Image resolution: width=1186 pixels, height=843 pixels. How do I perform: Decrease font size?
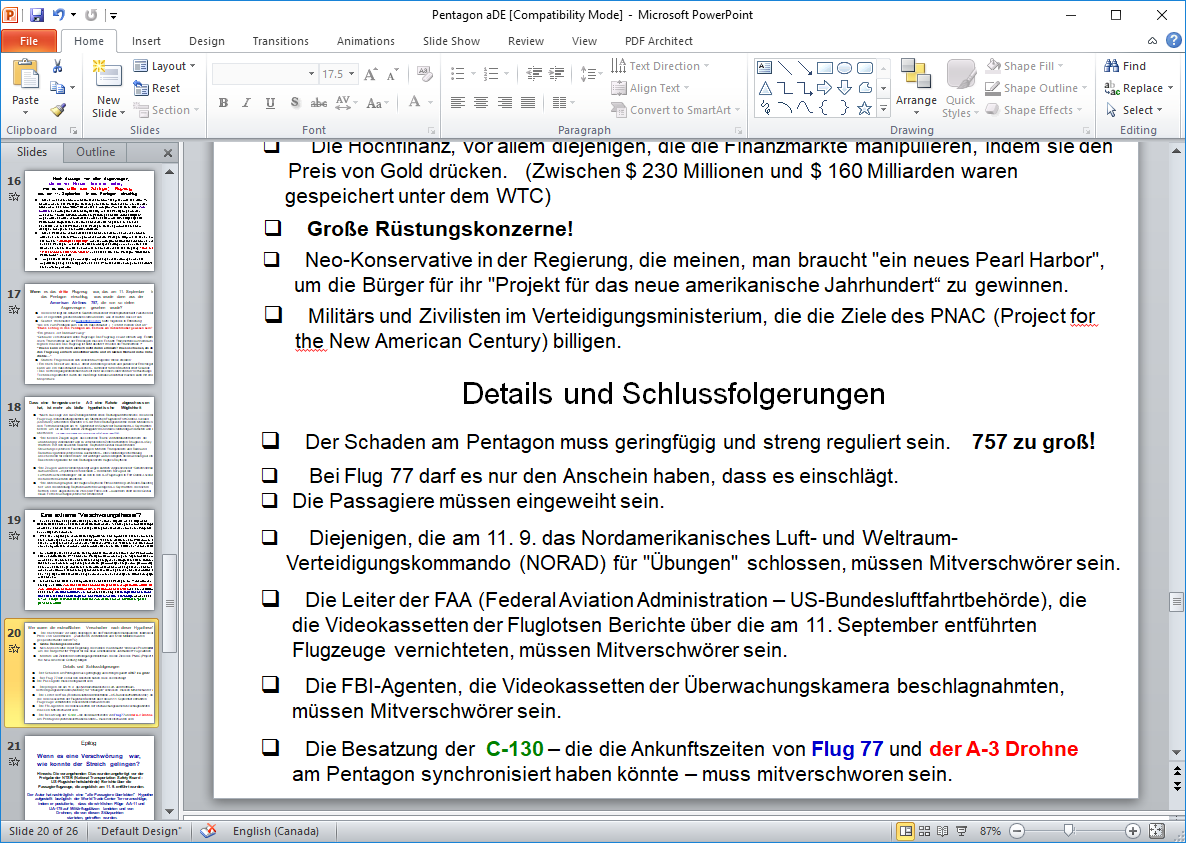click(392, 74)
